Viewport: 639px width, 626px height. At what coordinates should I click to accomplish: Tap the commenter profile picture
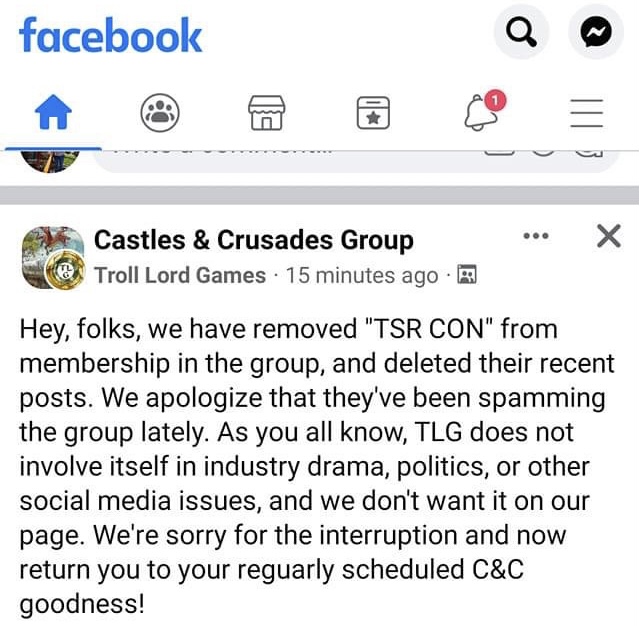[50, 157]
